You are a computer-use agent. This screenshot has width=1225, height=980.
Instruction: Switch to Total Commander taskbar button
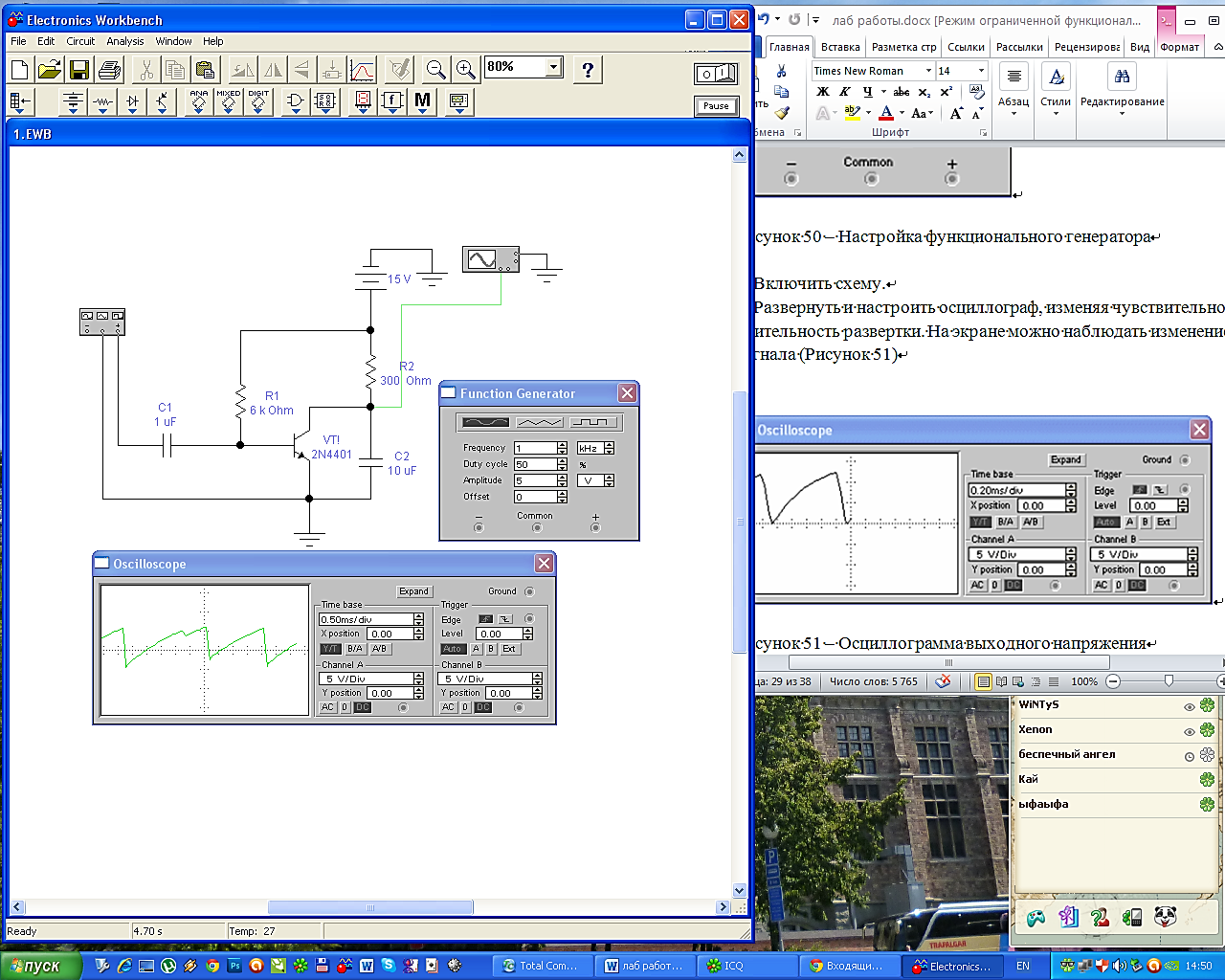click(x=543, y=966)
